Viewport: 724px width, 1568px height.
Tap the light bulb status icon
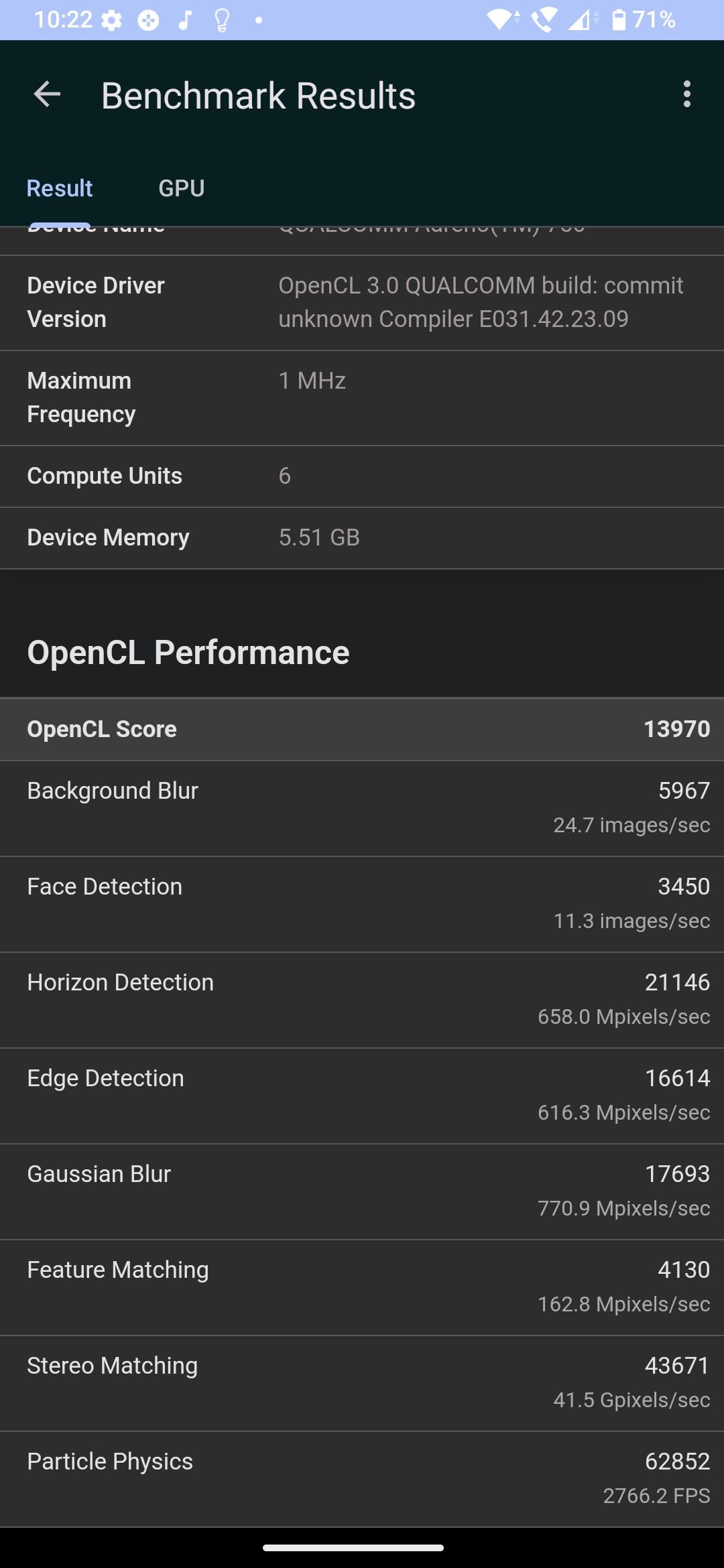coord(222,20)
